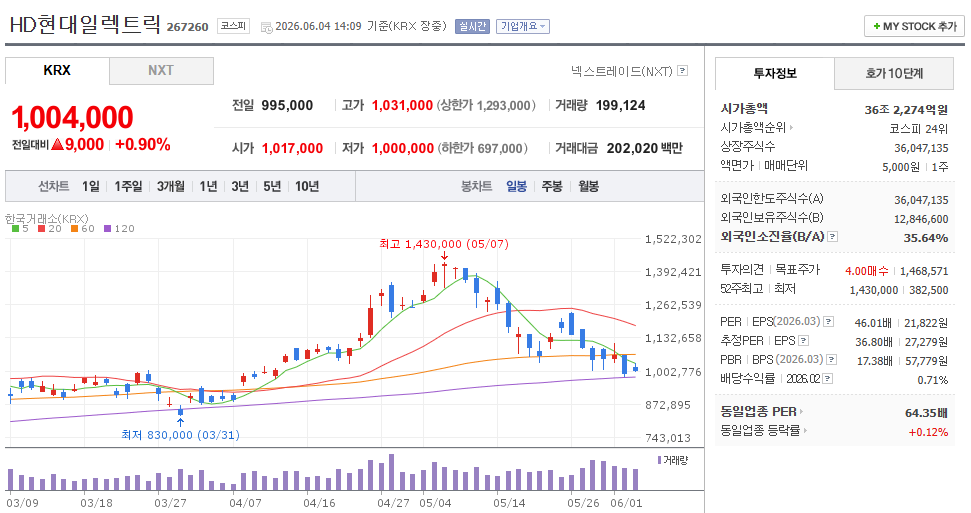Click the dividend yield 0.71%

coord(933,380)
